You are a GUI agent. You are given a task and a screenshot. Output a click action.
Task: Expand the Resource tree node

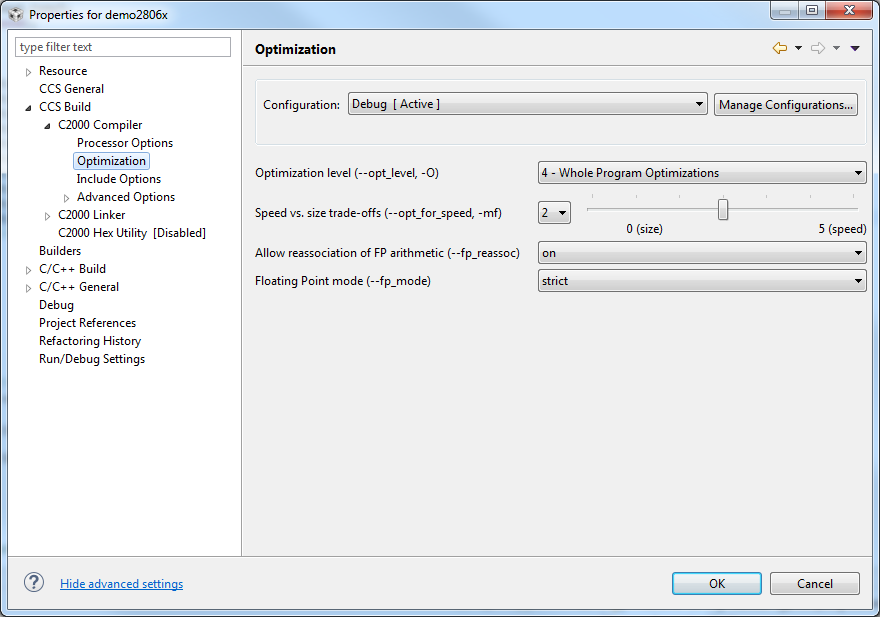pos(28,72)
